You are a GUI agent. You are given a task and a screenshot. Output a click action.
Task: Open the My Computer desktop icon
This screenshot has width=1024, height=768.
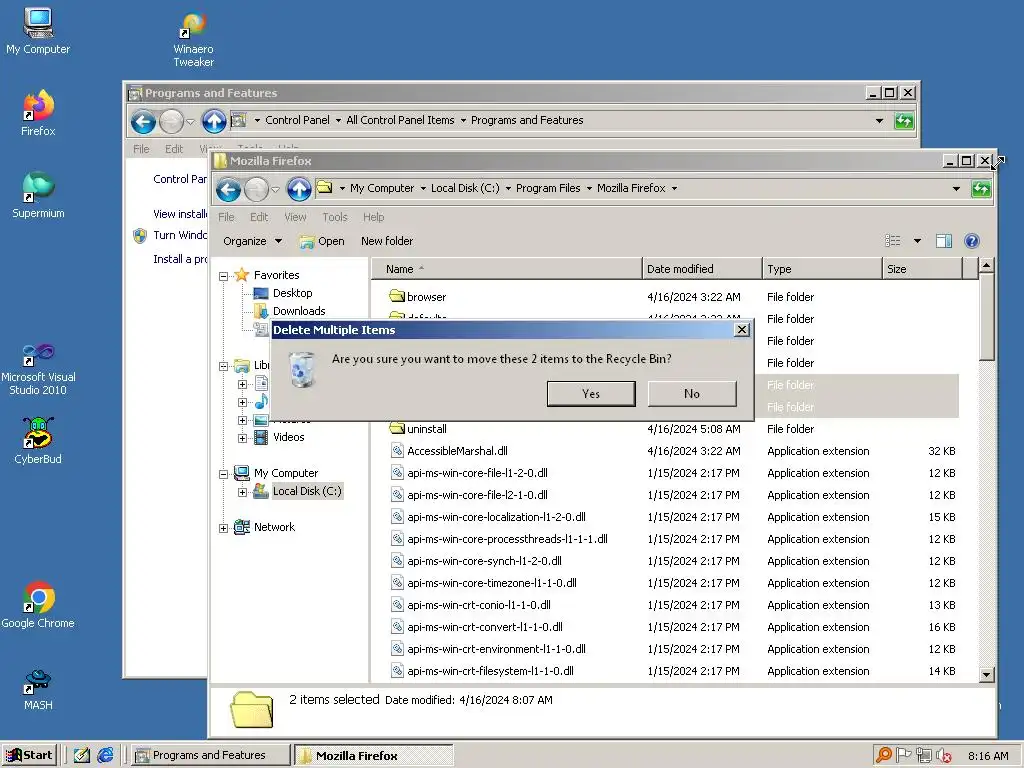coord(38,31)
